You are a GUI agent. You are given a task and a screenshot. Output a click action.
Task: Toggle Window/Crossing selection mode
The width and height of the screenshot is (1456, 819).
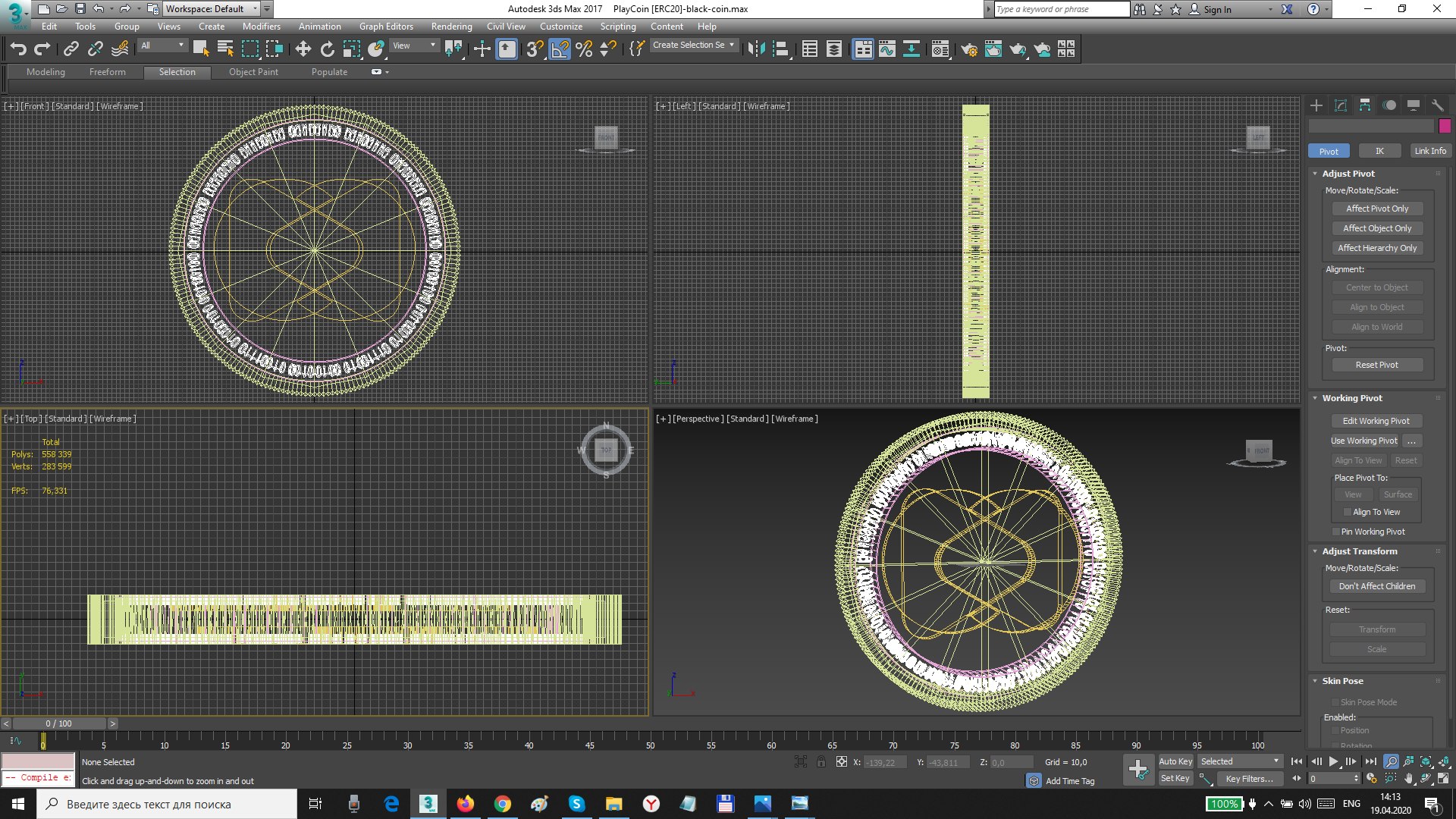click(x=274, y=49)
